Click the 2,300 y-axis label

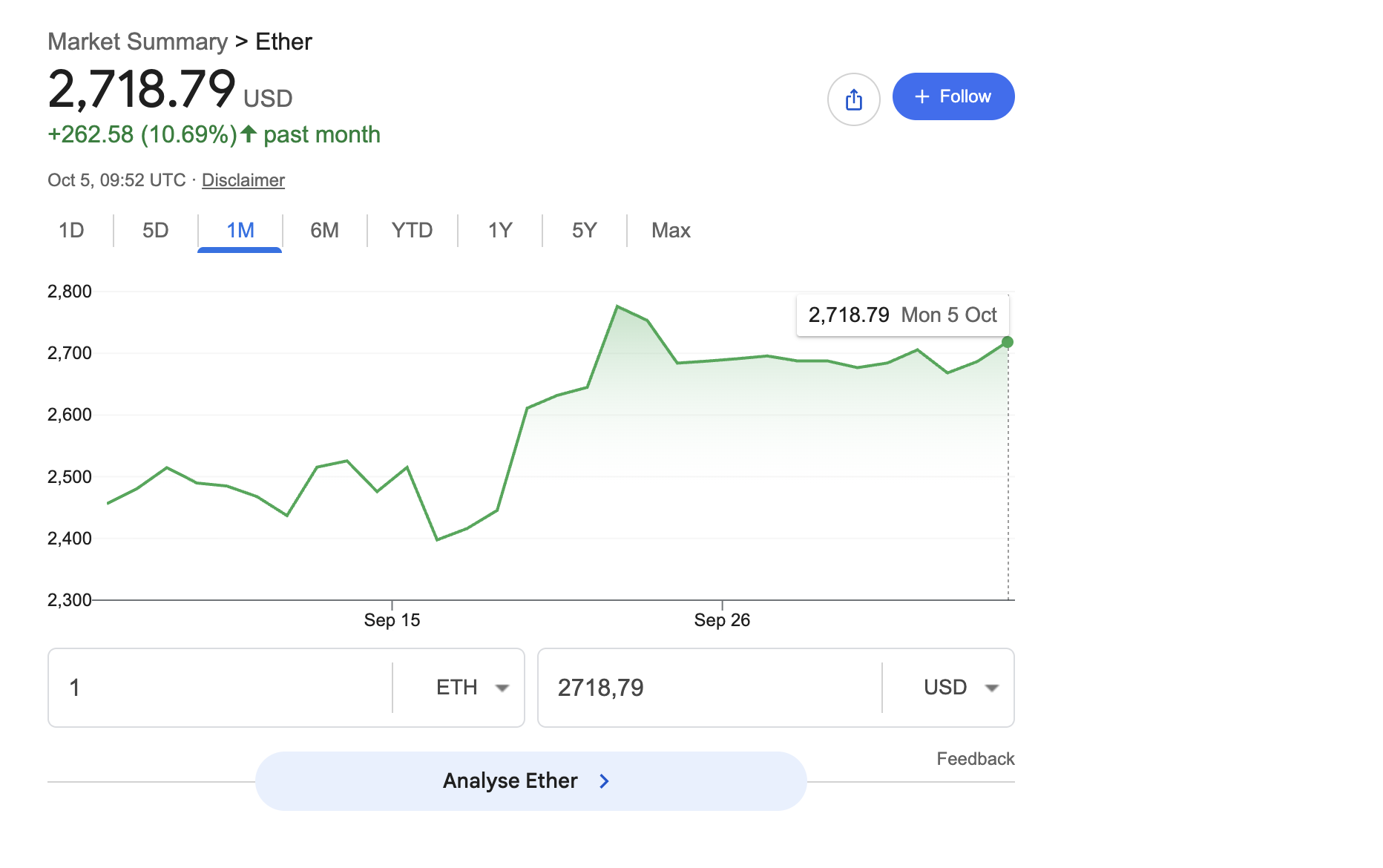(70, 599)
